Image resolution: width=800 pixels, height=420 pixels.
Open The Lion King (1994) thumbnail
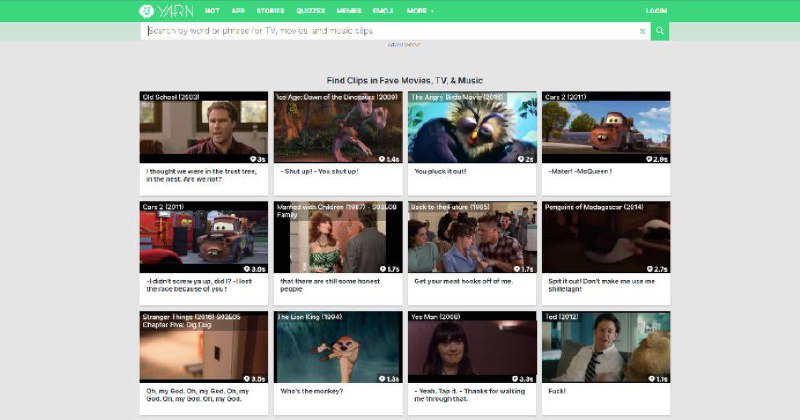(x=338, y=347)
